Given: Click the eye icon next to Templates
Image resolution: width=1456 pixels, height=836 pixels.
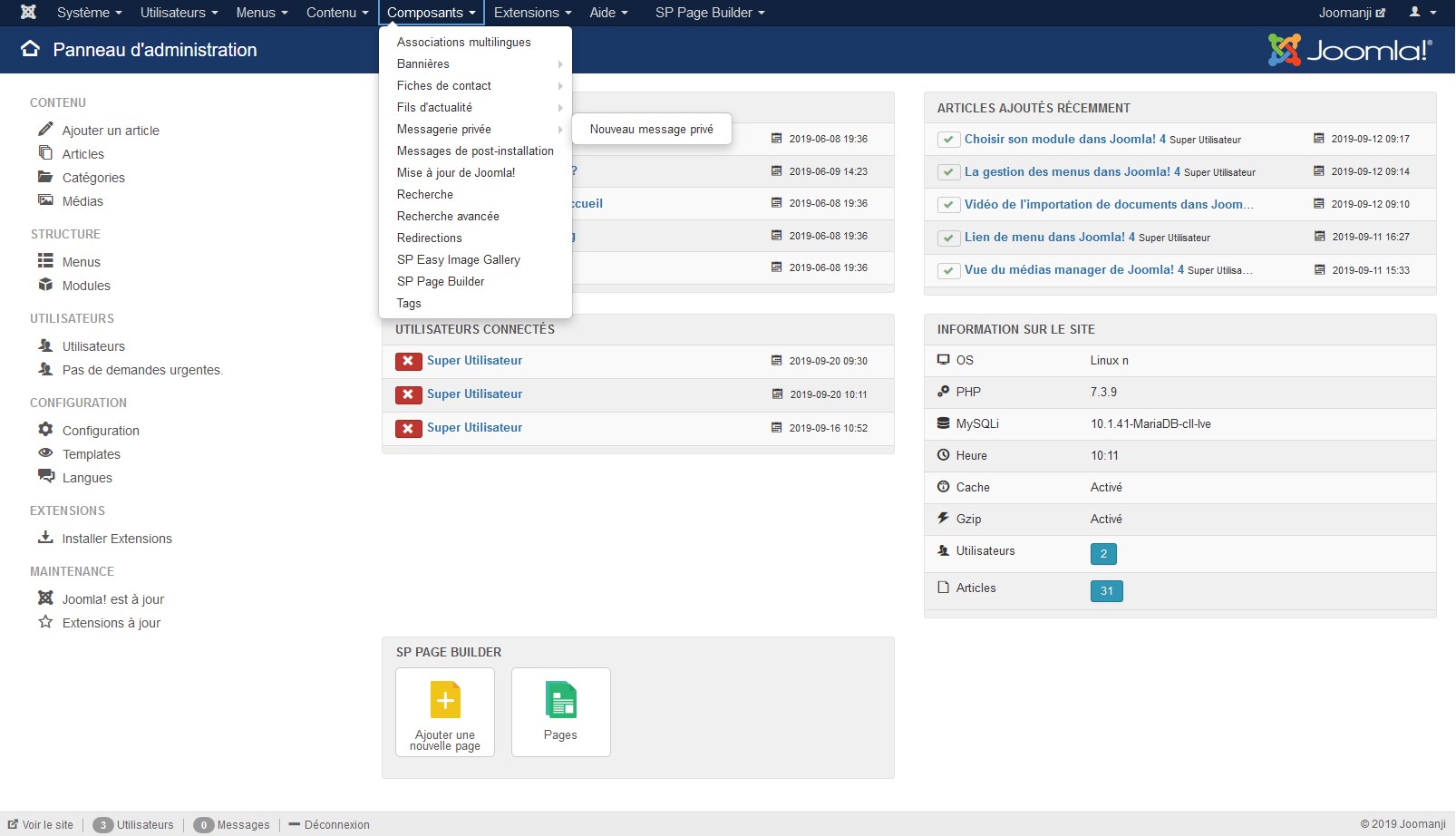Looking at the screenshot, I should pos(45,452).
